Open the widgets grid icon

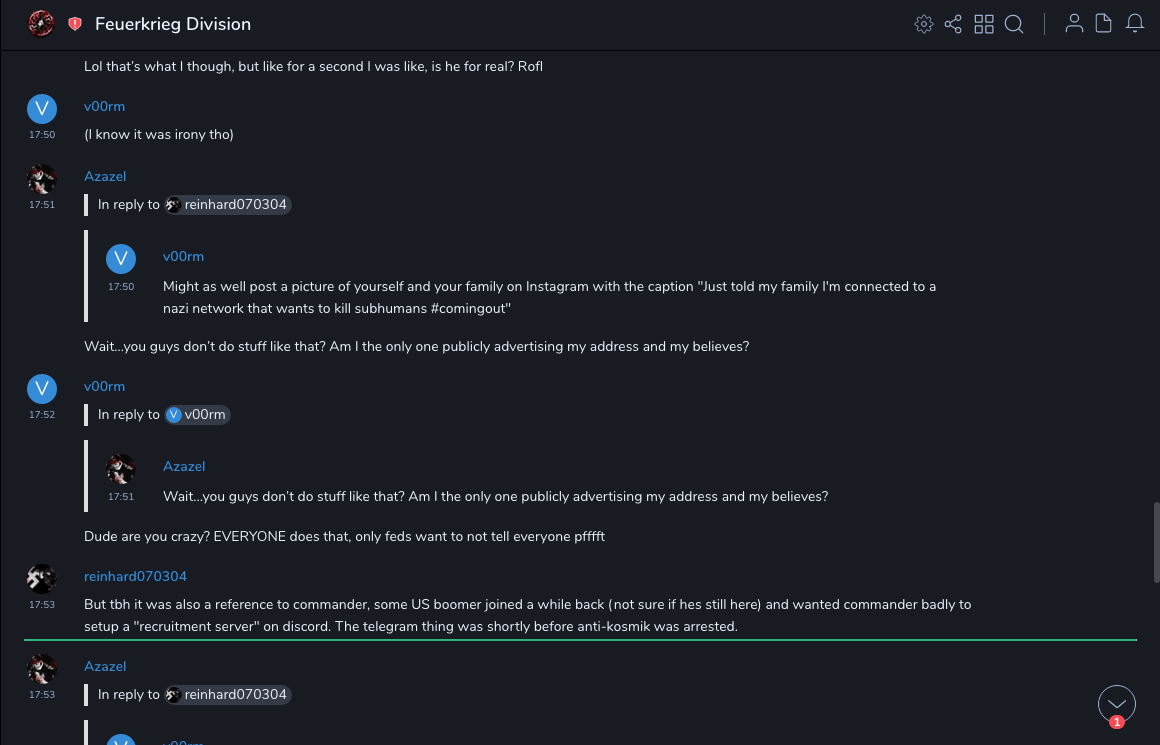(984, 24)
